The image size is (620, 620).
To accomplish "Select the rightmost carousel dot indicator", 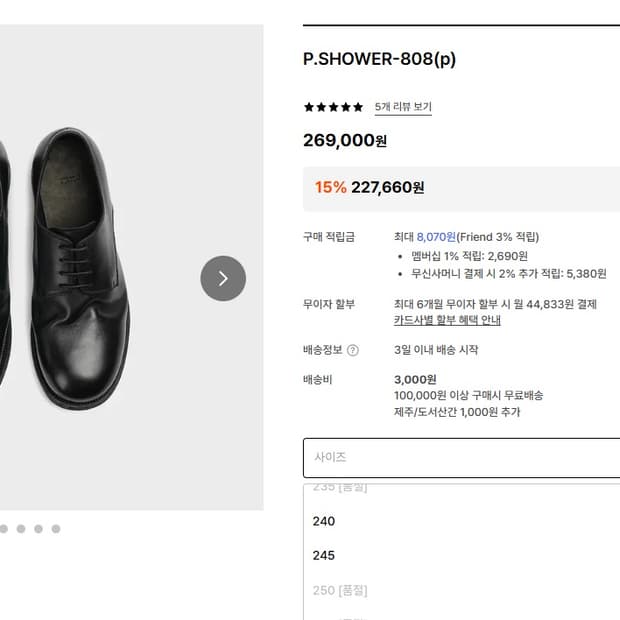I will 56,528.
